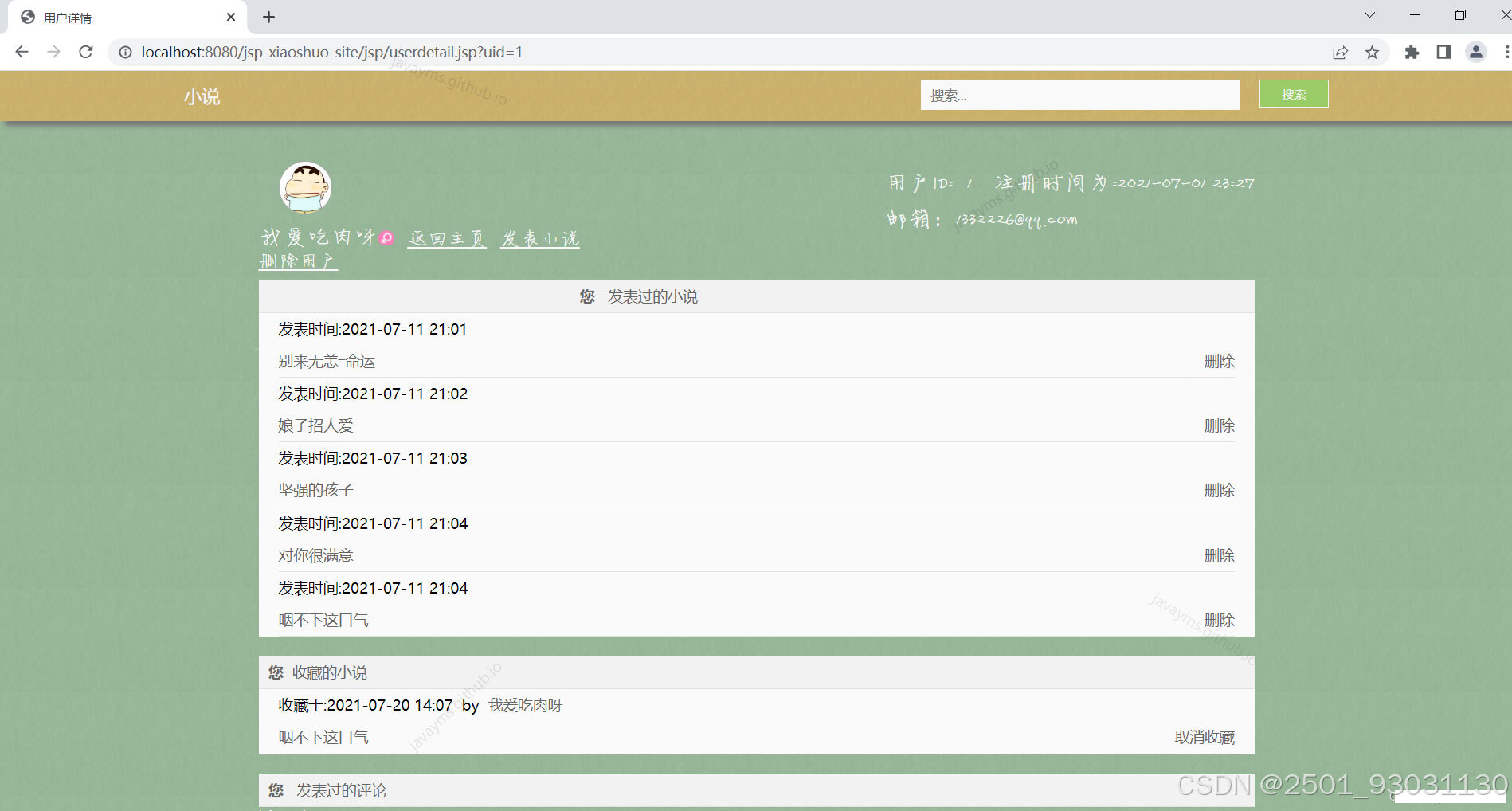Open the novel 坚强的孩子

click(315, 490)
